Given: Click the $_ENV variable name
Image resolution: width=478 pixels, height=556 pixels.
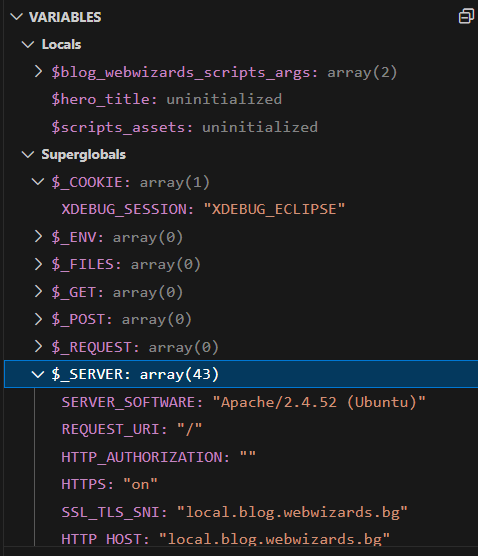Looking at the screenshot, I should pos(73,237).
